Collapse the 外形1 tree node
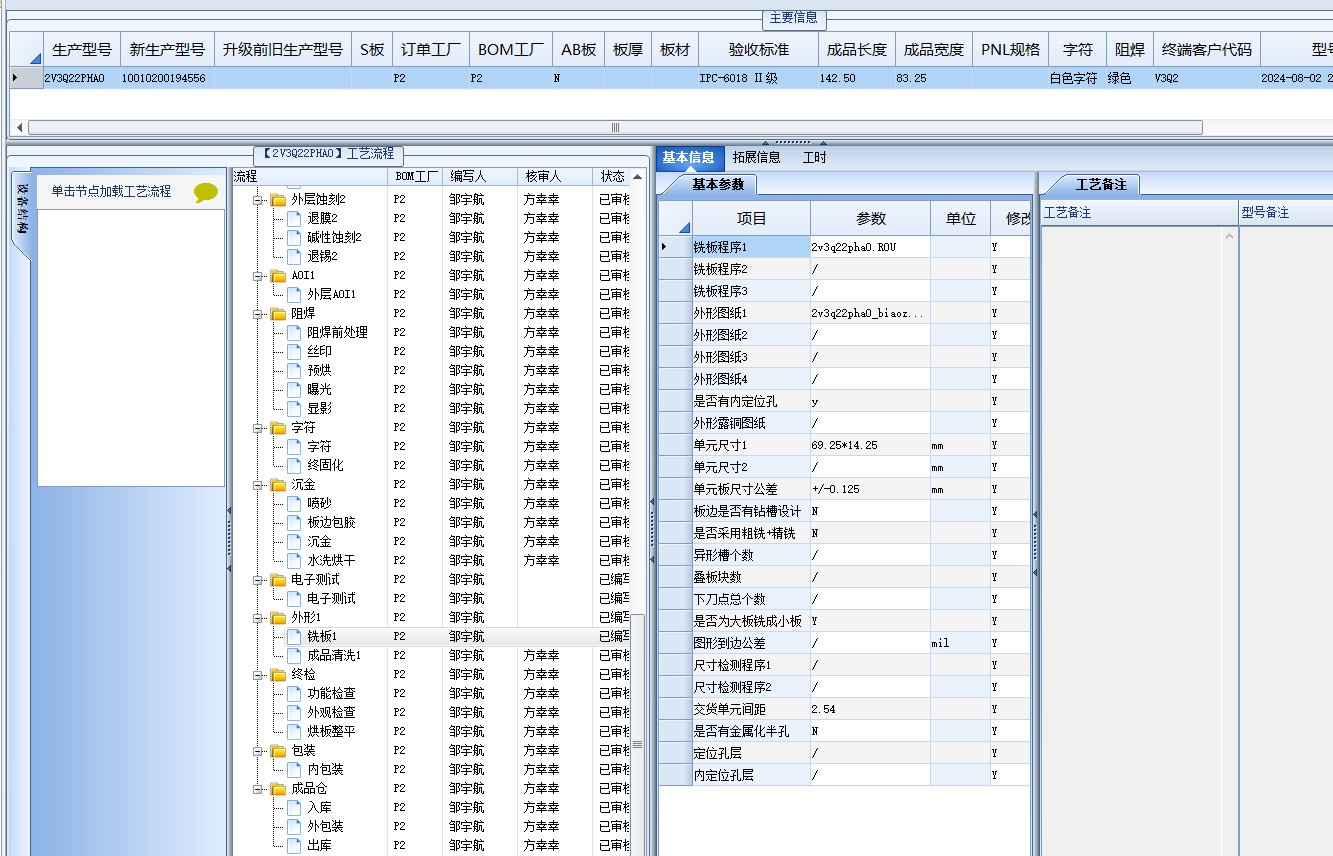Viewport: 1333px width, 856px height. click(258, 618)
